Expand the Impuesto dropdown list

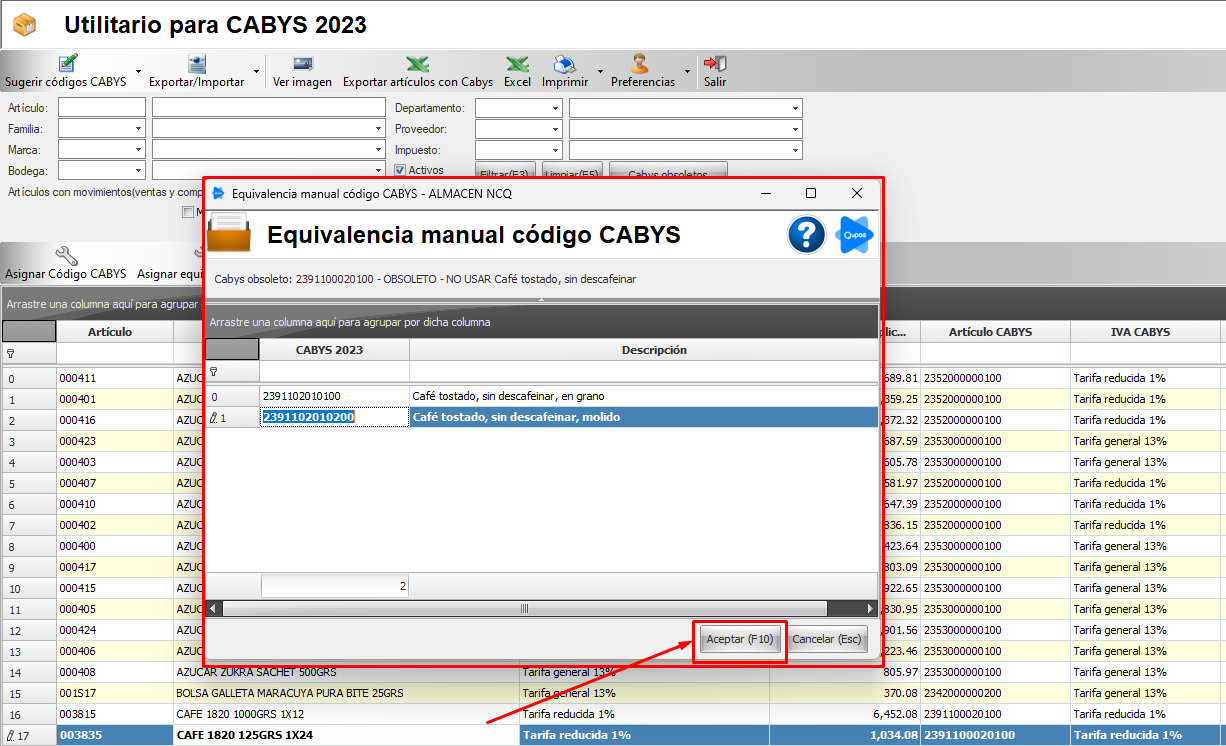tap(554, 150)
